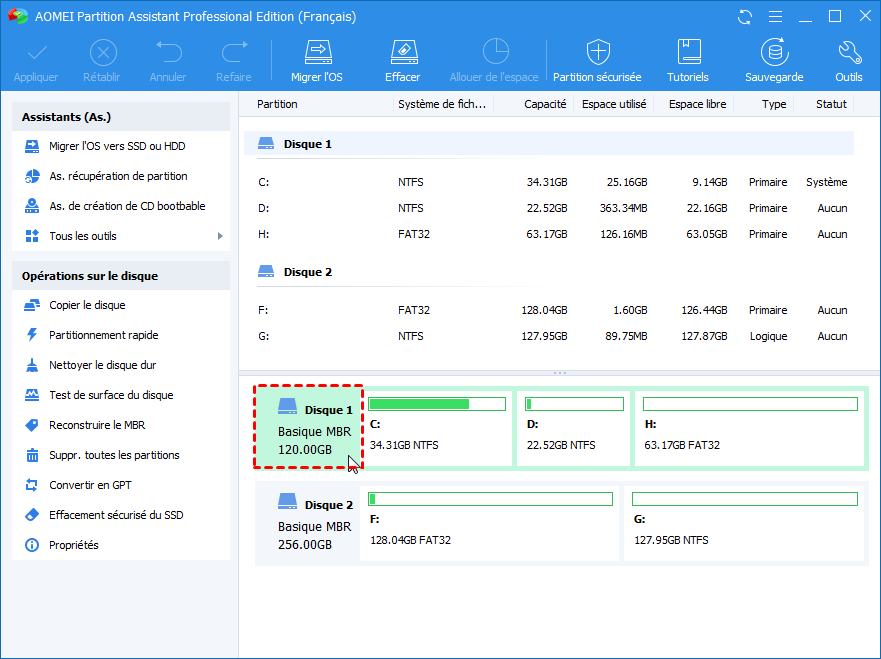Select the H: partition block in disk map
The width and height of the screenshot is (881, 659).
tap(750, 428)
